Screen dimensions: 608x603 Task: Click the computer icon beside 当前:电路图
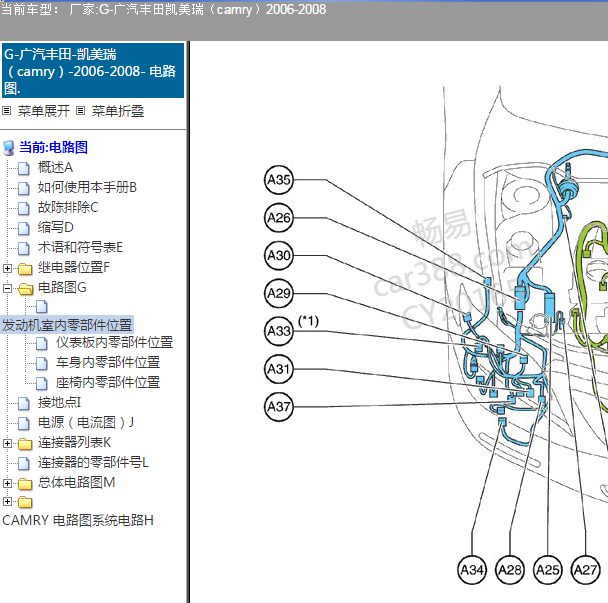pyautogui.click(x=9, y=148)
